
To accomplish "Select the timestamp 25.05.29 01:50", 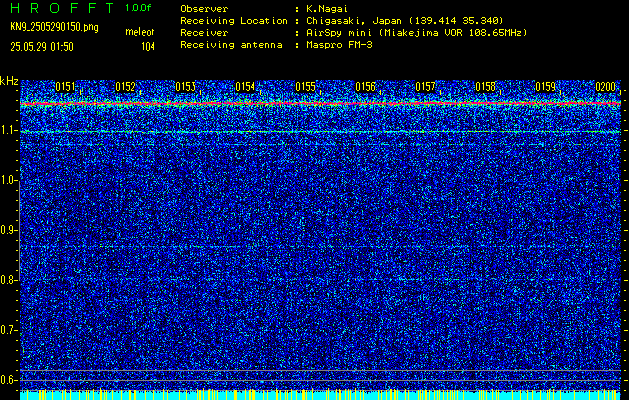I will pos(42,47).
